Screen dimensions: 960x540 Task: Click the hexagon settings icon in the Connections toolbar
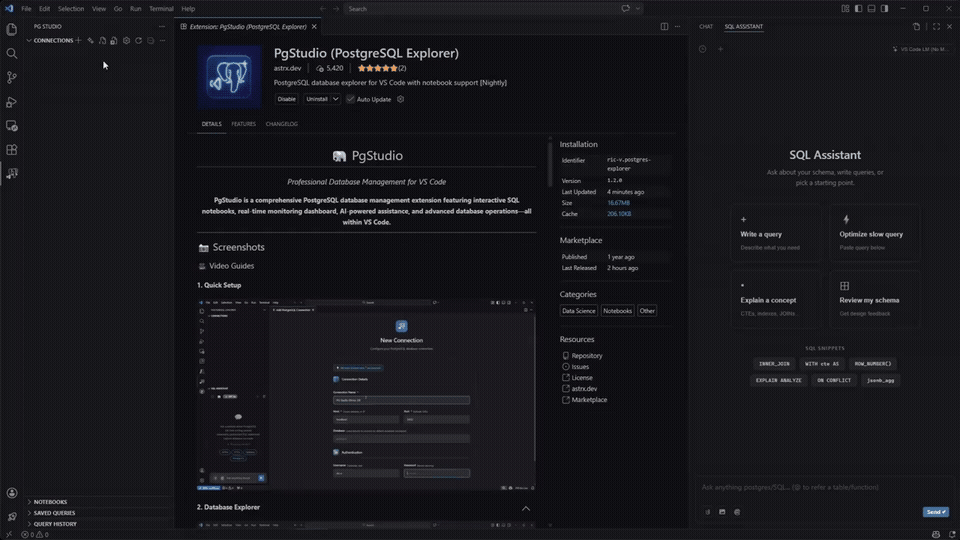pos(126,40)
